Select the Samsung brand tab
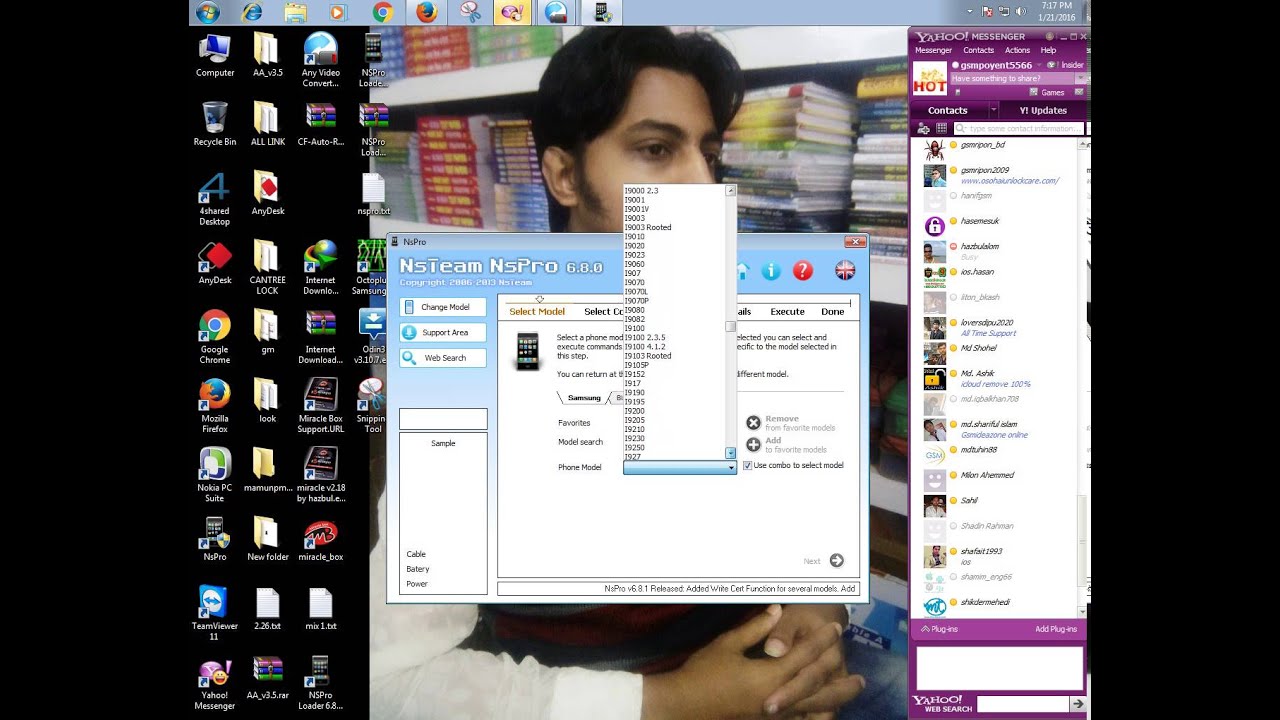The height and width of the screenshot is (720, 1280). pos(584,398)
